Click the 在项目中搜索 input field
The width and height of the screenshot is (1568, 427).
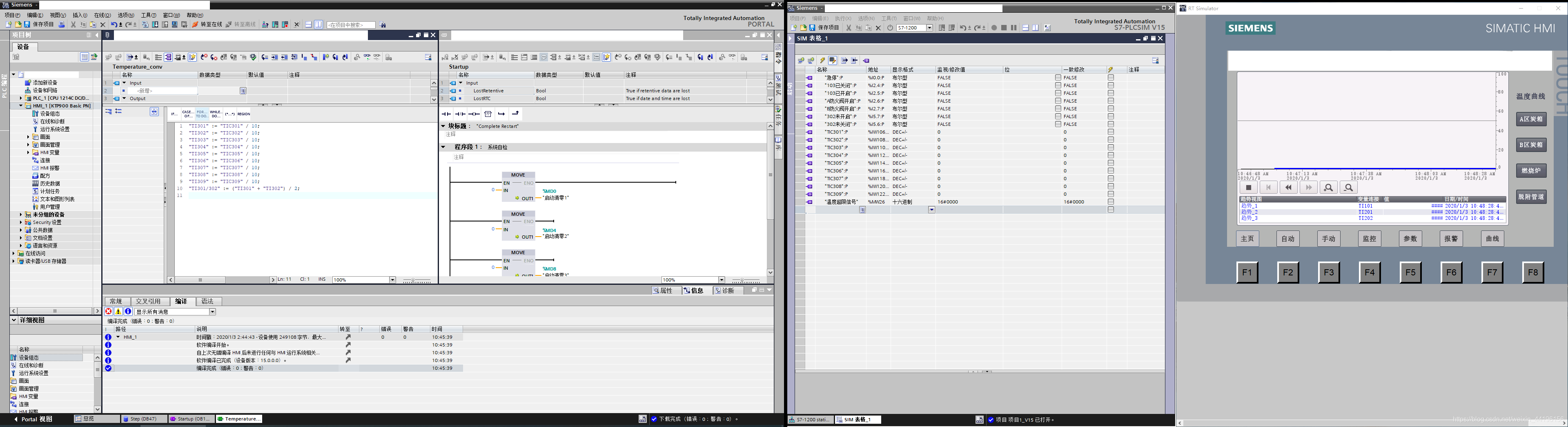351,25
